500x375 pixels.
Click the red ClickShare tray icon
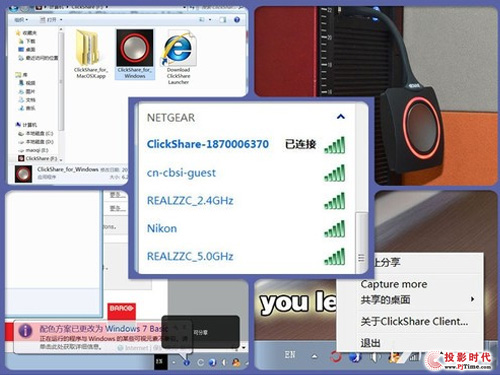coord(336,357)
